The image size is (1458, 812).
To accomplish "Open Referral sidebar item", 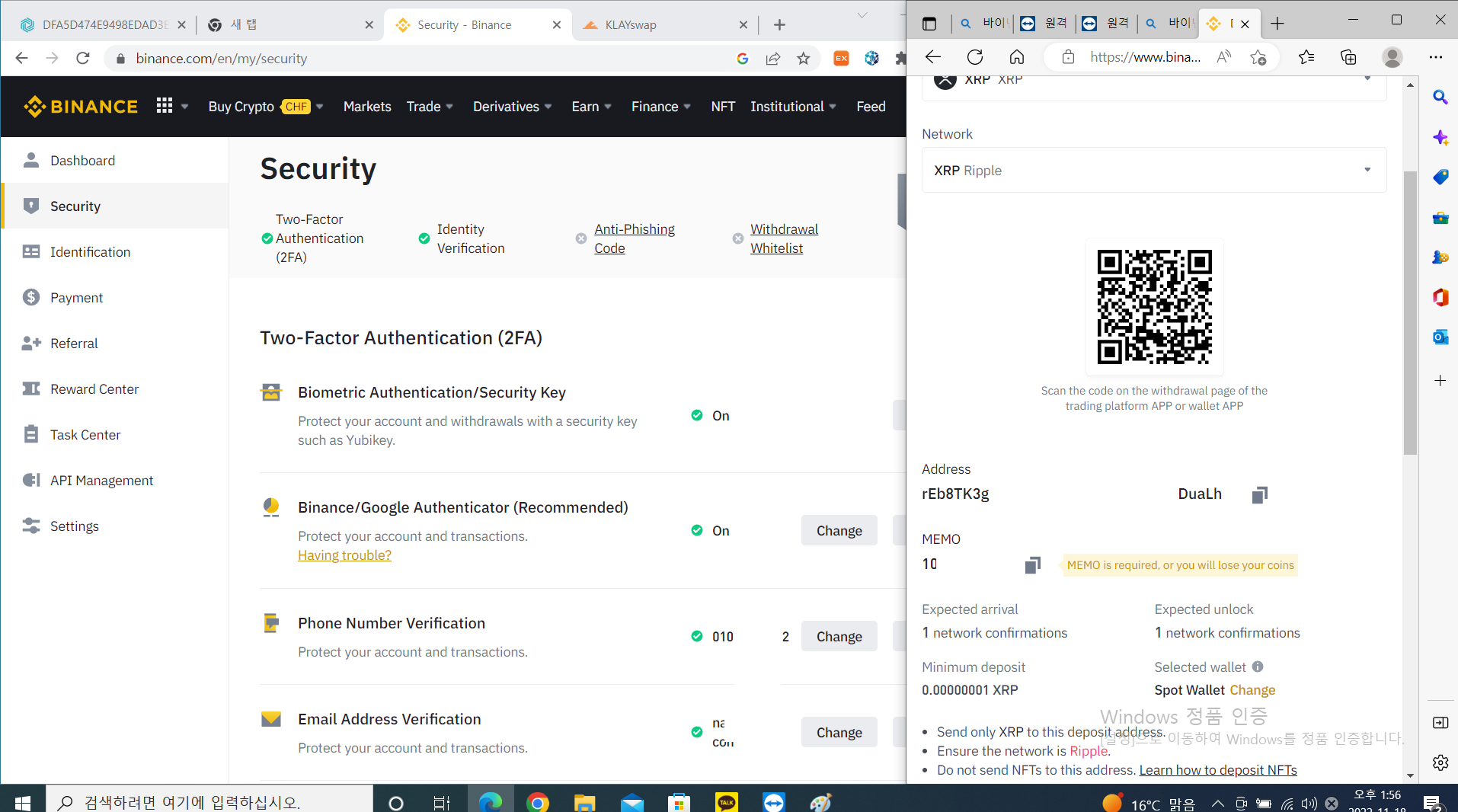I will coord(114,343).
